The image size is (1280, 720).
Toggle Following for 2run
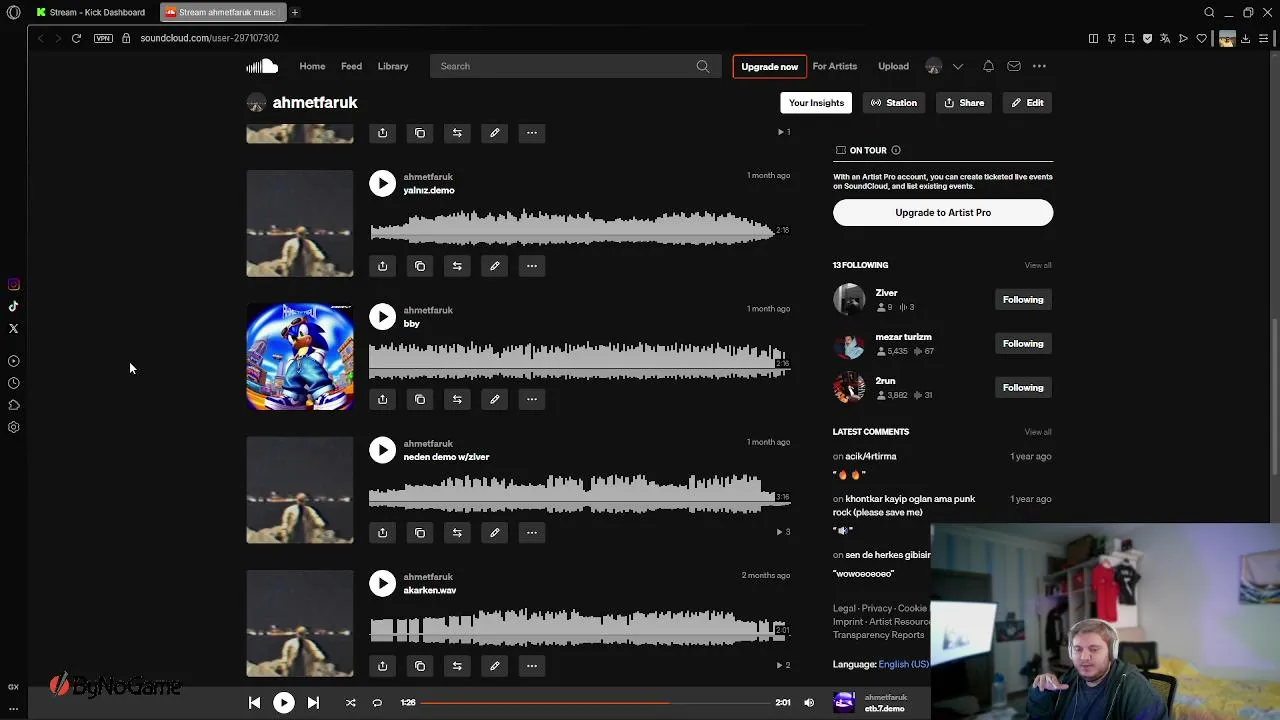(x=1023, y=387)
